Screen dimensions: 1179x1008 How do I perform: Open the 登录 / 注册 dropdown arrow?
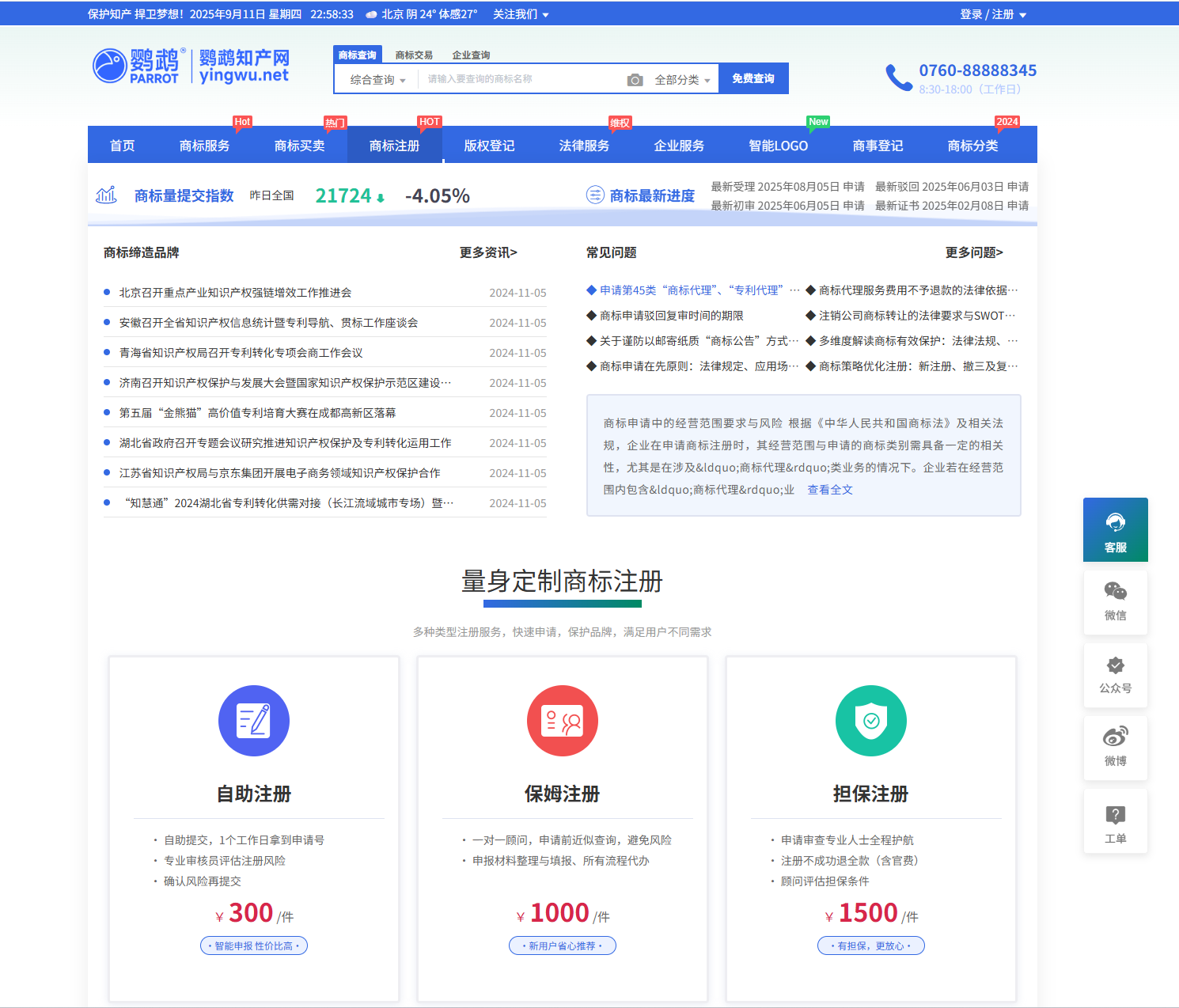[1022, 15]
